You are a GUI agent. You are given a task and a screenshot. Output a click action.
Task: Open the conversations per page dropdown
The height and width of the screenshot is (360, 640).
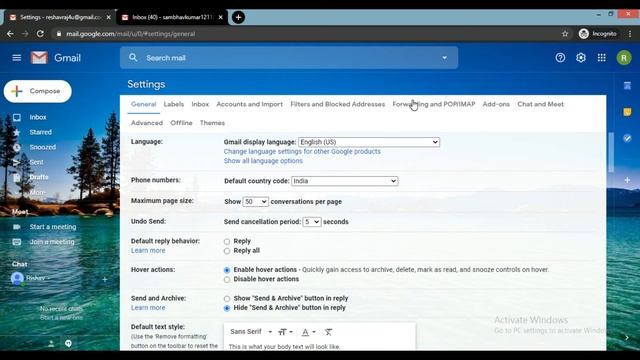click(256, 202)
